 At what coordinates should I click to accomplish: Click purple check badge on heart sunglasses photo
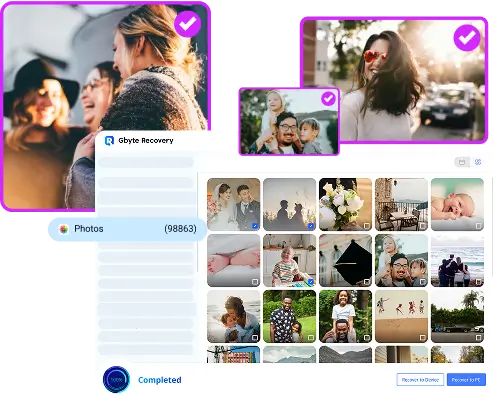coord(467,38)
